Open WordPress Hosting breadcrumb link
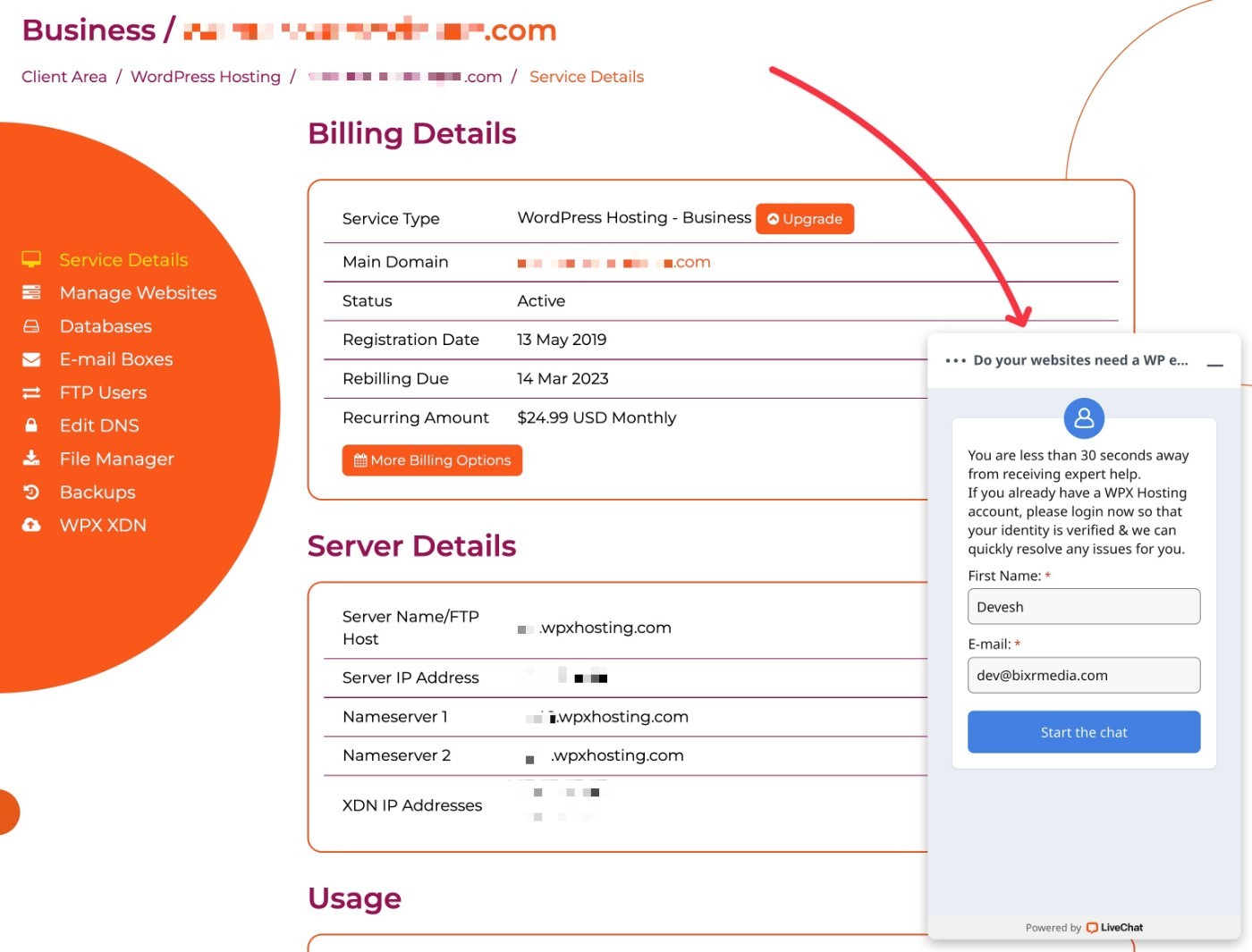Viewport: 1252px width, 952px height. [x=206, y=77]
